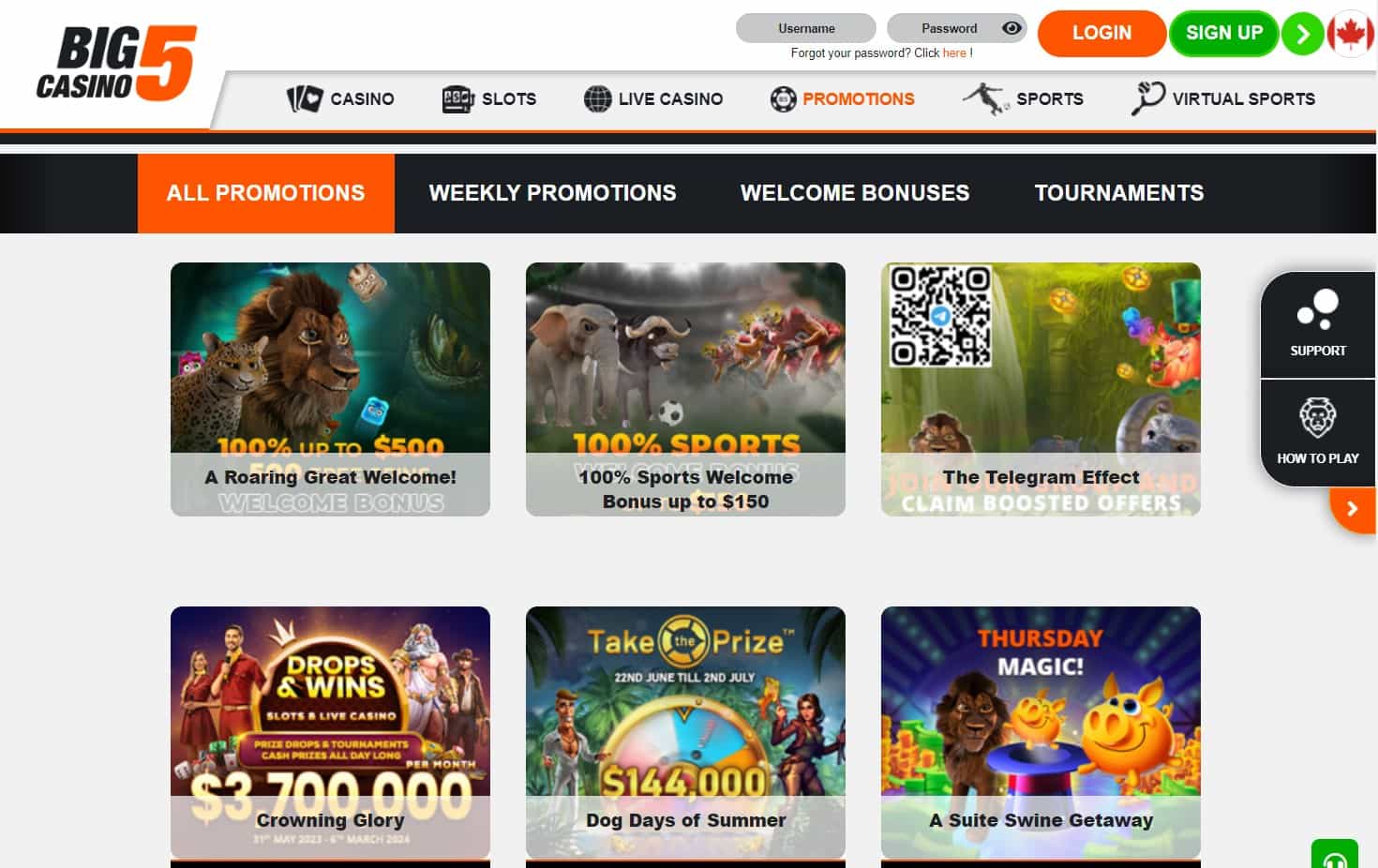Open The Telegram Effect promotion card
Viewport: 1378px width, 868px height.
[x=1041, y=389]
